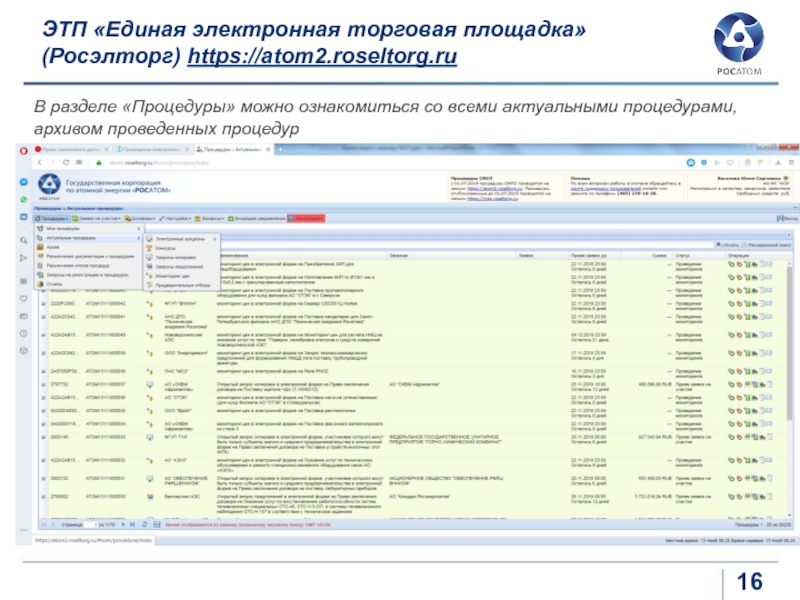Click the 'Искать' search button
The image size is (800, 600).
pyautogui.click(x=728, y=245)
